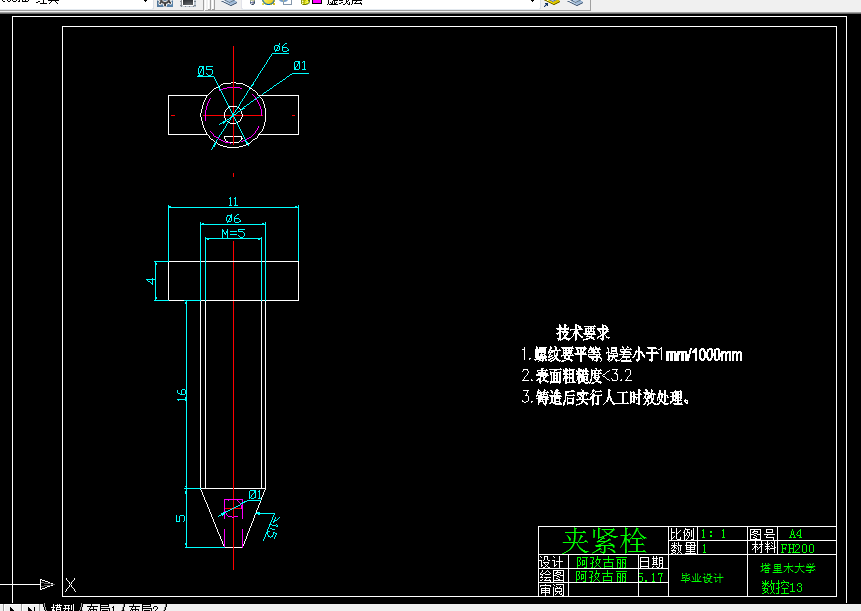
Task: Select the 1:1 scale value
Action: point(713,534)
